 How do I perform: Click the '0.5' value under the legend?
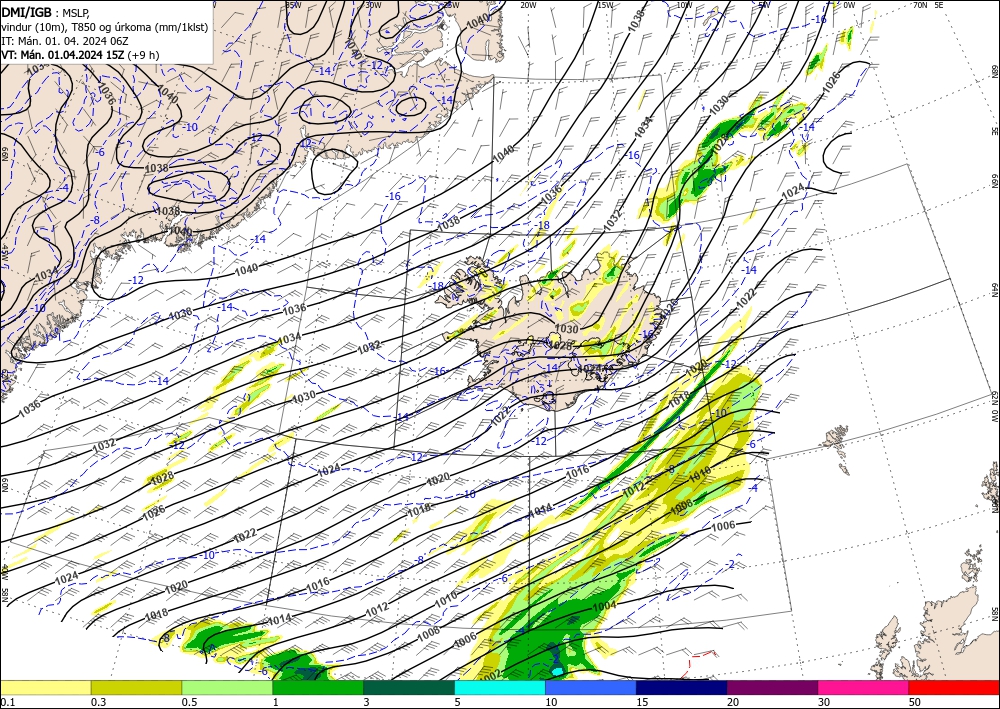click(189, 702)
